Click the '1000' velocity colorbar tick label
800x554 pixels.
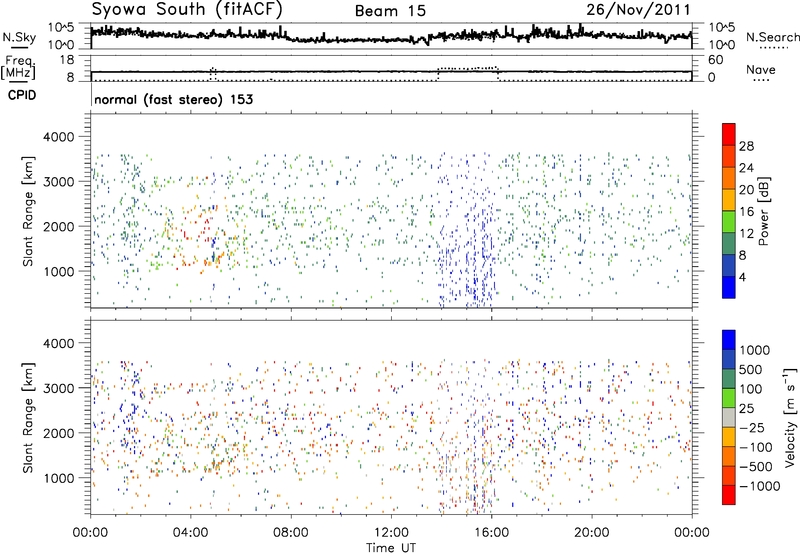[755, 350]
